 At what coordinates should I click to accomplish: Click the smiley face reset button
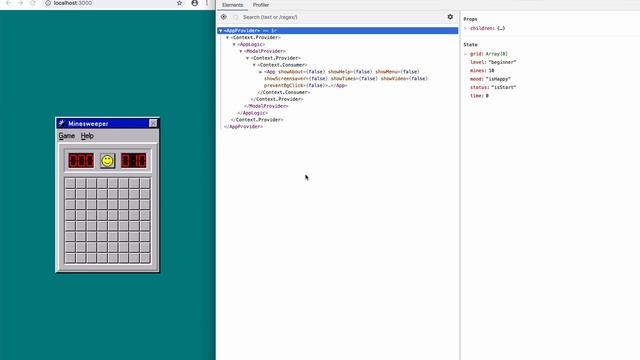107,161
